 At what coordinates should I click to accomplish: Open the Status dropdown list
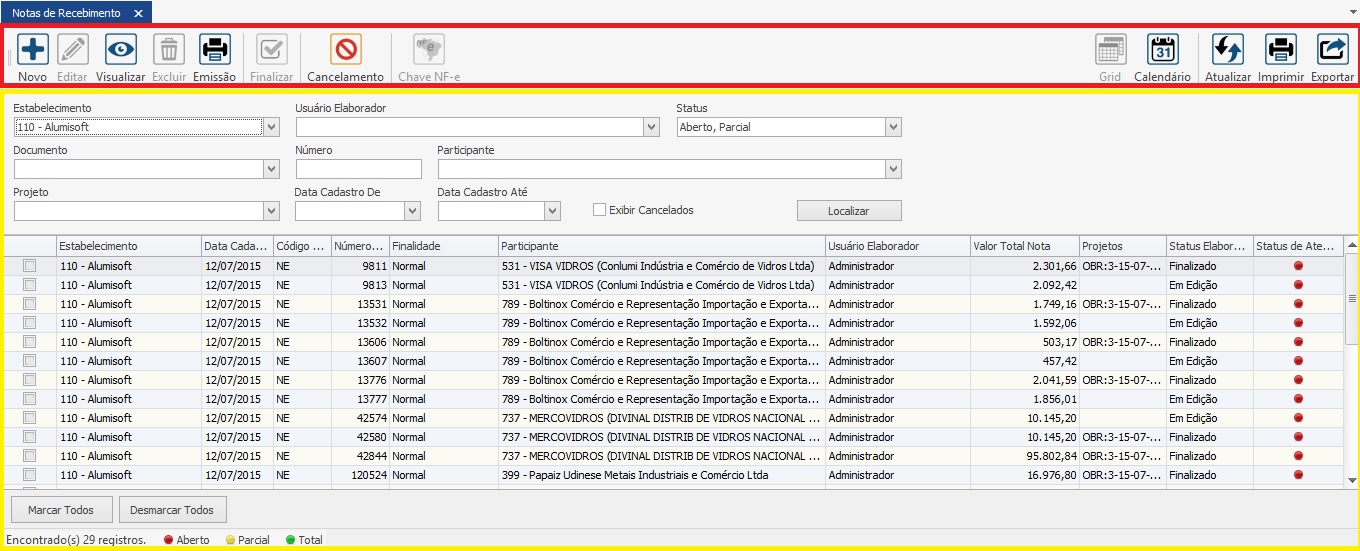pyautogui.click(x=893, y=127)
